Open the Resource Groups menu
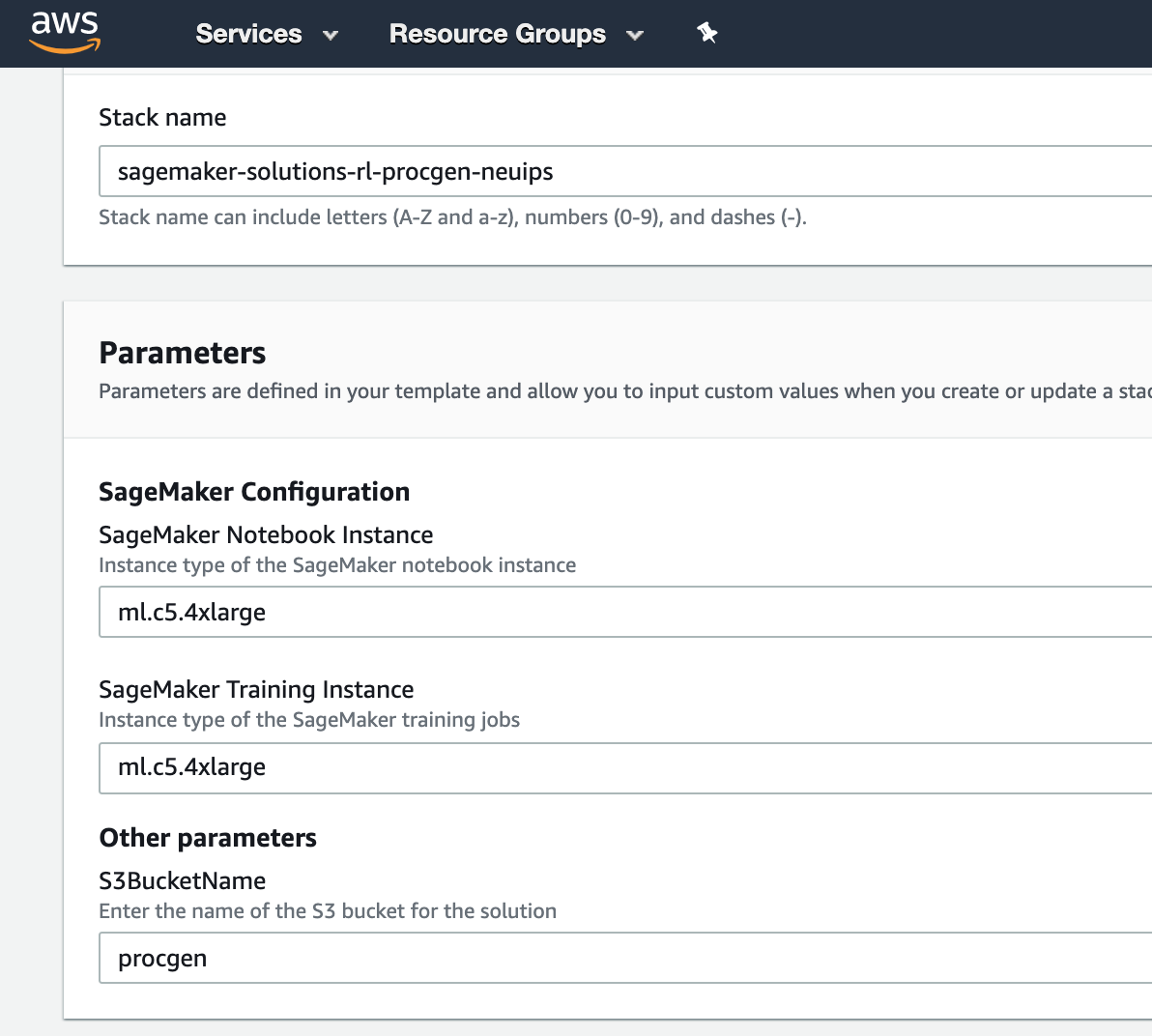The height and width of the screenshot is (1036, 1152). click(x=498, y=34)
